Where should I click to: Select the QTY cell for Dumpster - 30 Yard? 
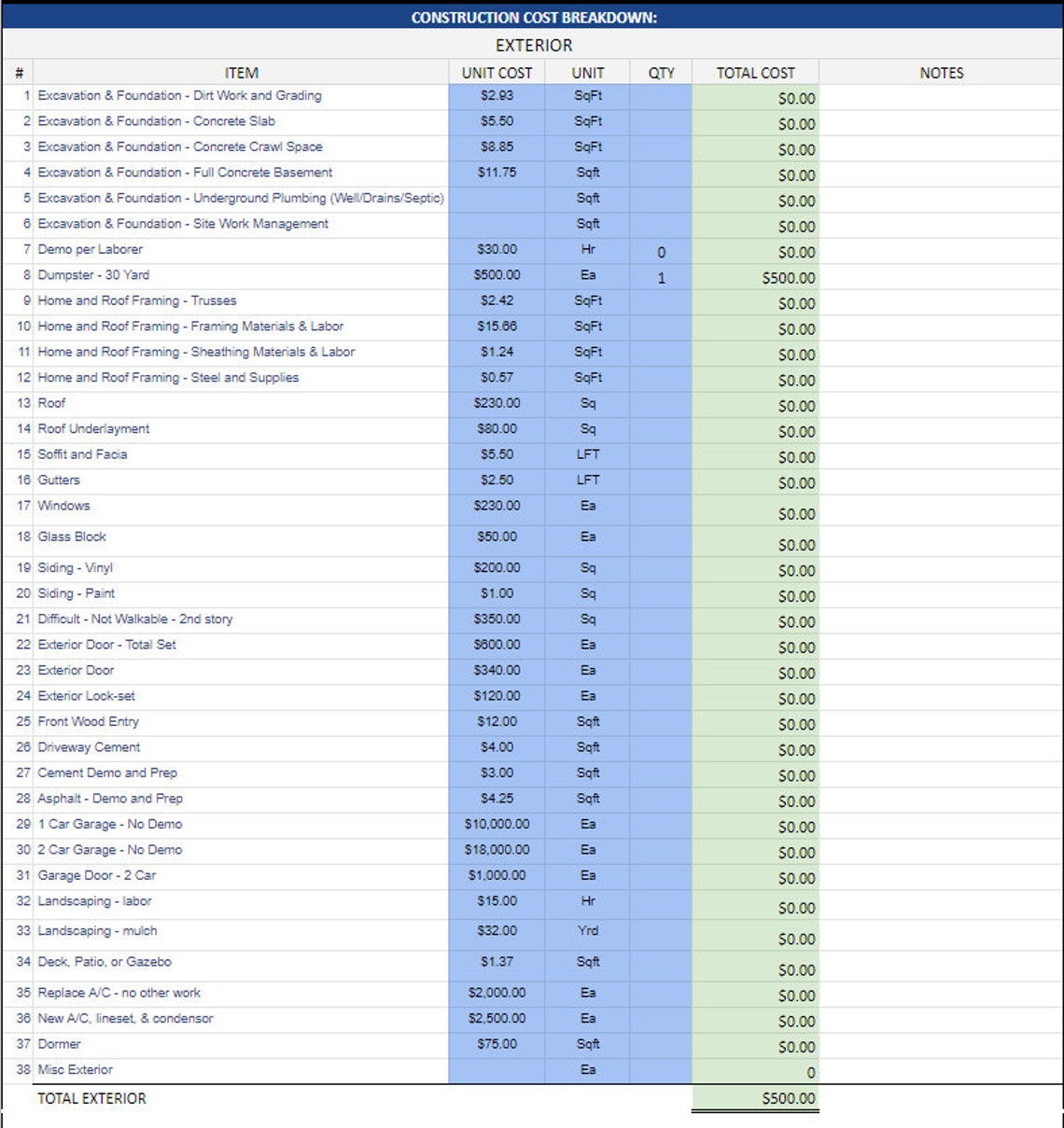pos(663,277)
